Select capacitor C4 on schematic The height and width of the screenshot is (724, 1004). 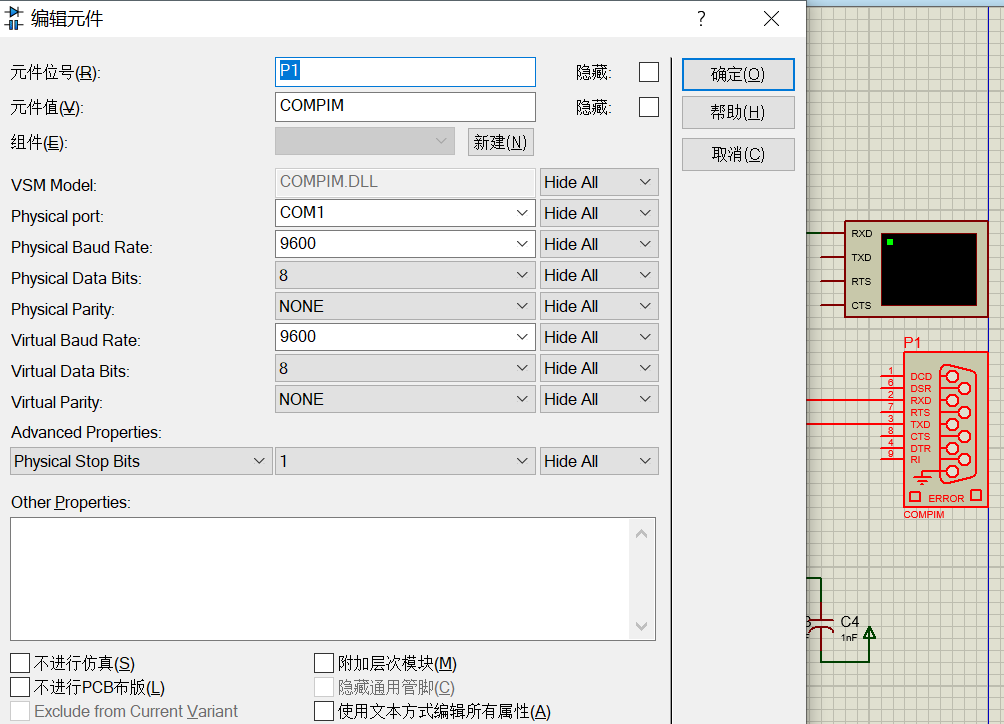(822, 627)
